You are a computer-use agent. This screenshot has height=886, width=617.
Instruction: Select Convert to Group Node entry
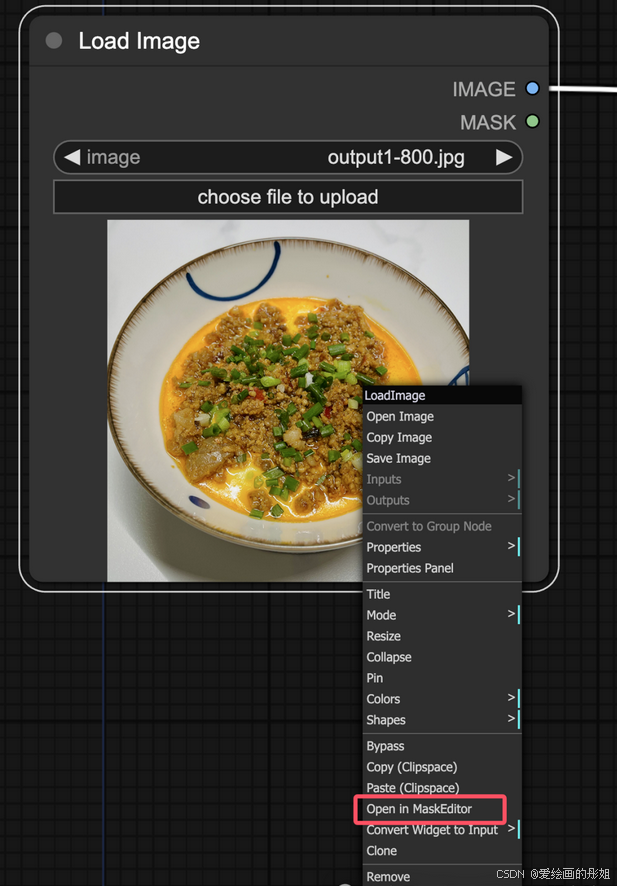coord(441,526)
